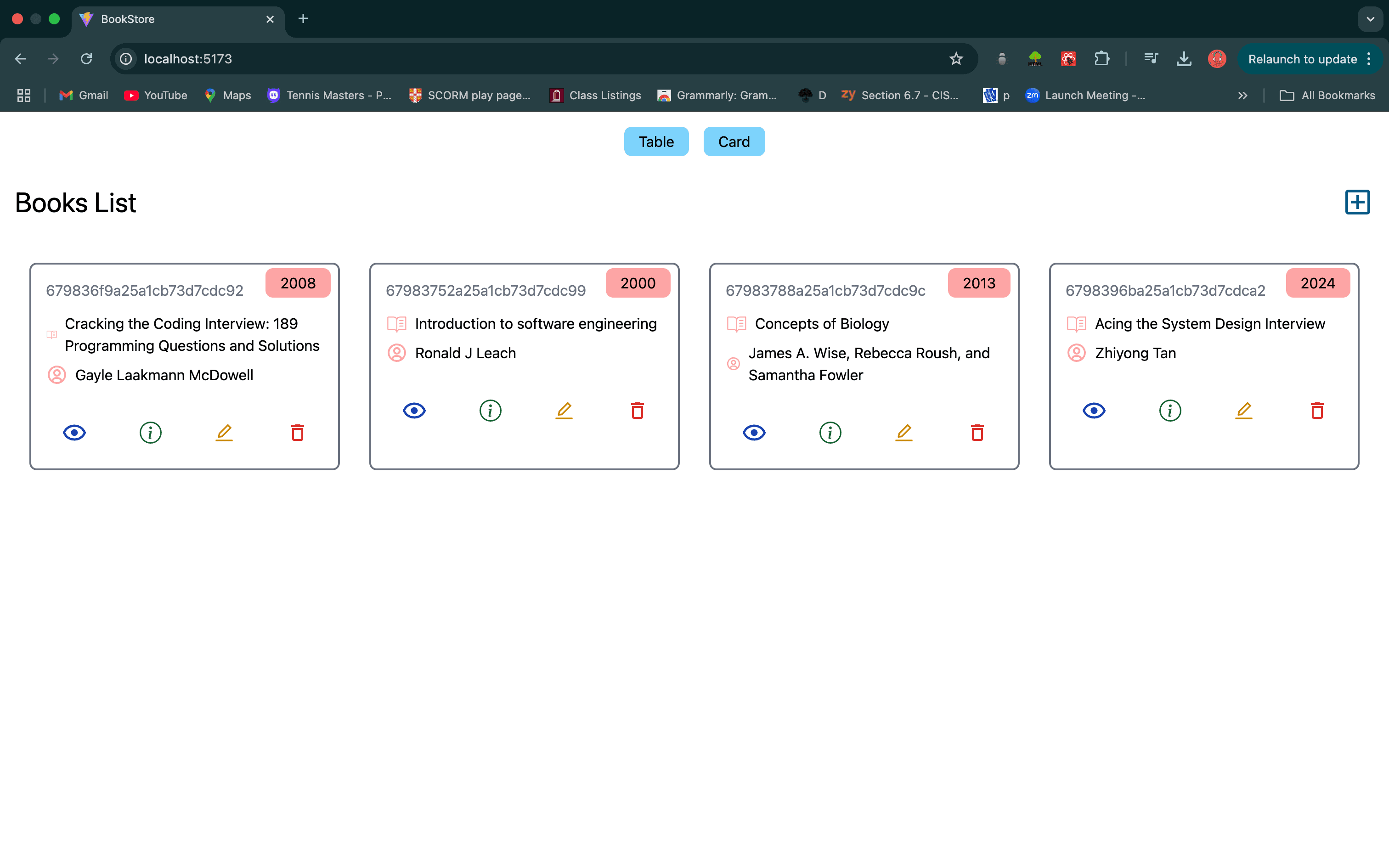
Task: Click the Relaunch to update button
Action: pyautogui.click(x=1302, y=59)
